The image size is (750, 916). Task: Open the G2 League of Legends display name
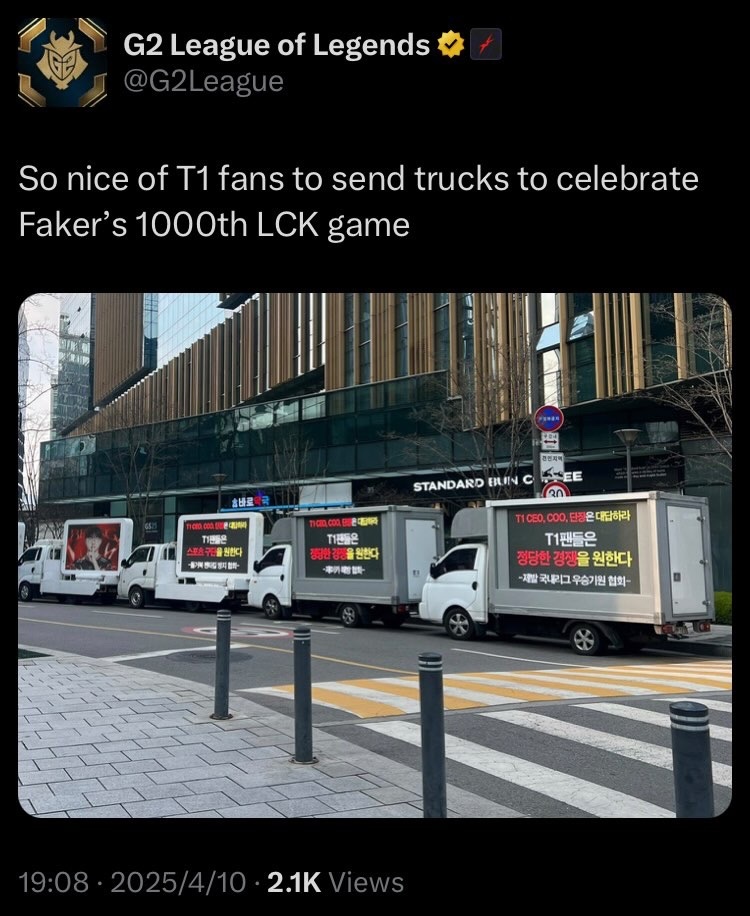pos(276,45)
